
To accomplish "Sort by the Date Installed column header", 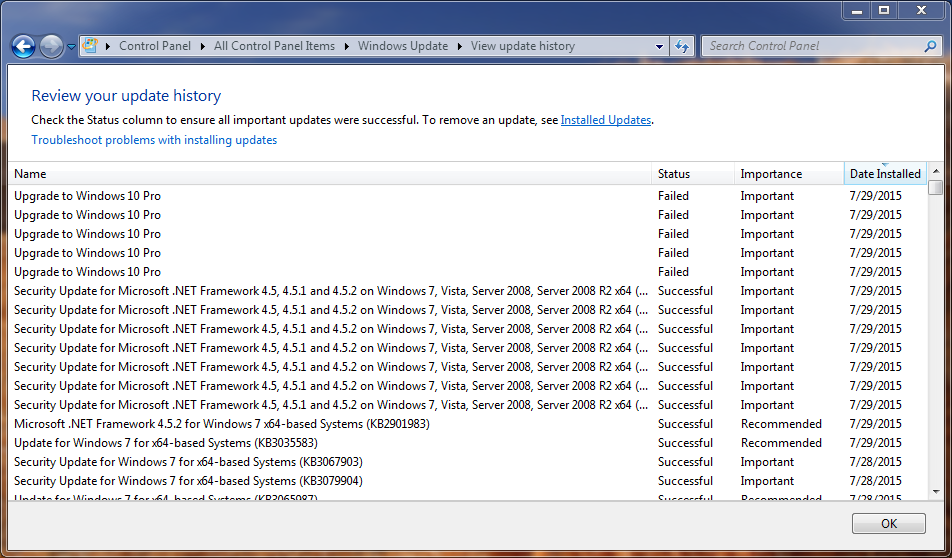I will [885, 174].
